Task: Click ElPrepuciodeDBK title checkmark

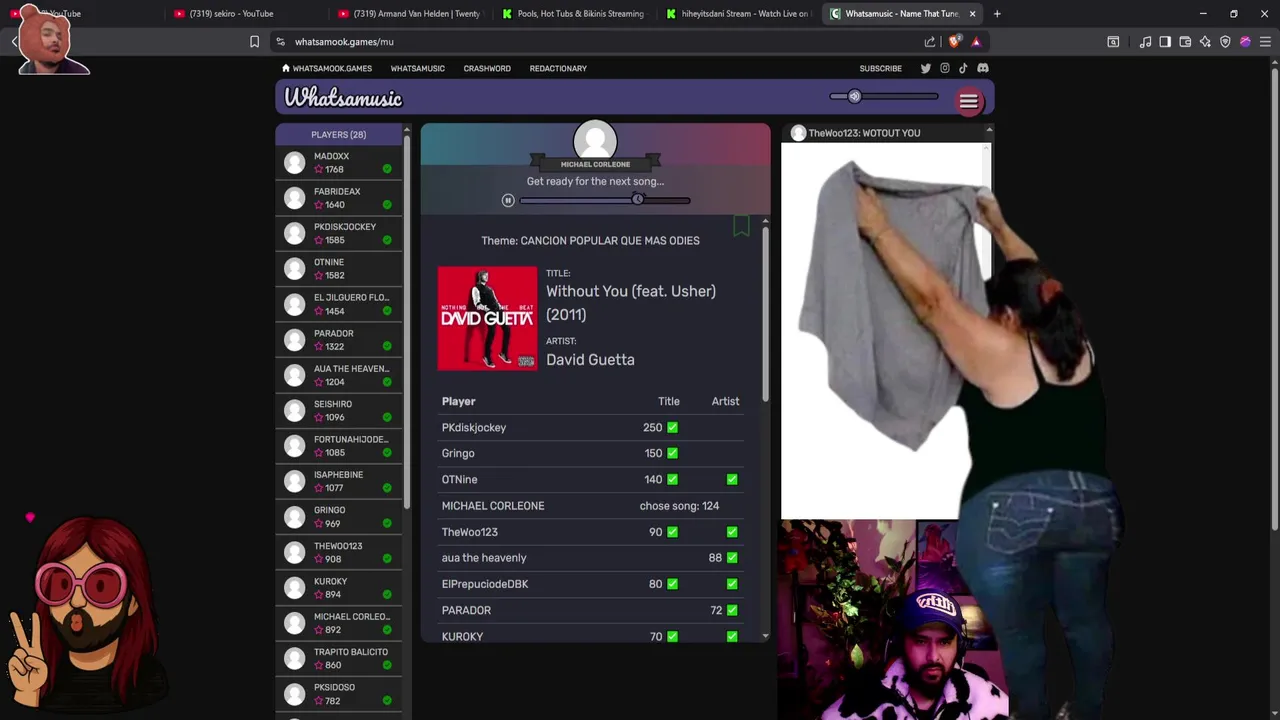Action: pyautogui.click(x=672, y=583)
